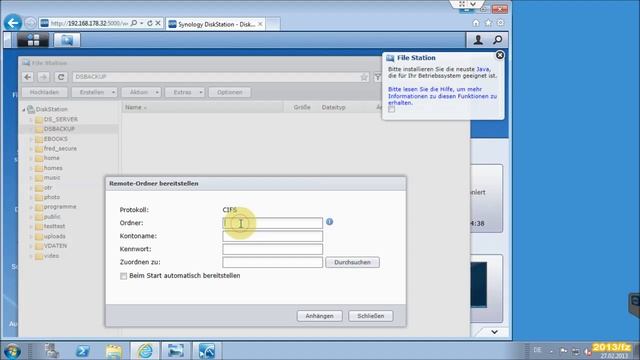Open PowerShell from the taskbar
The width and height of the screenshot is (640, 360).
pos(82,351)
